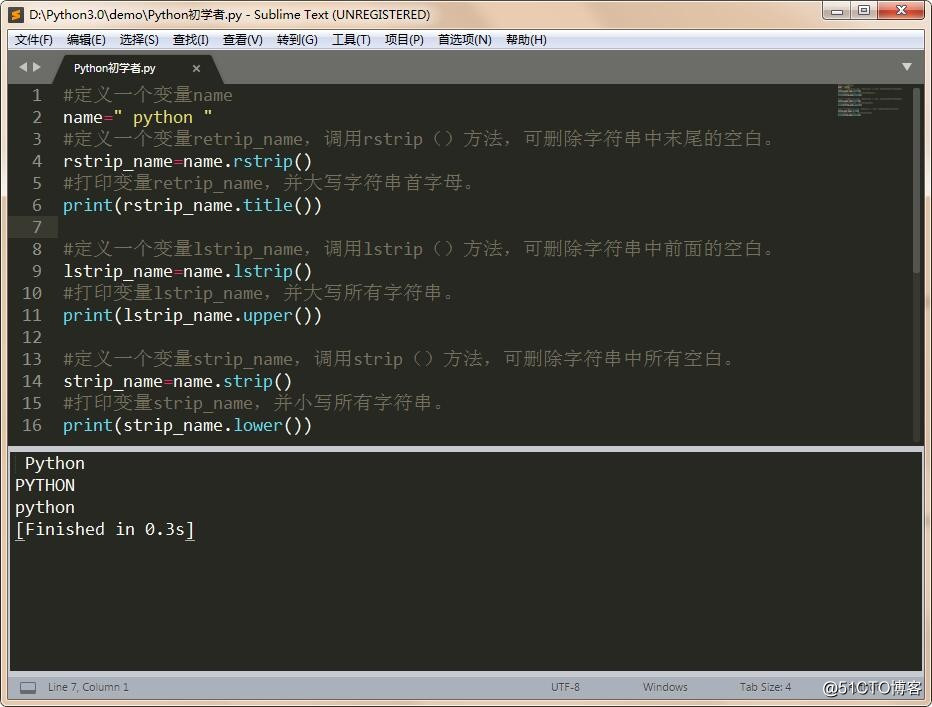Click line number 7 in the gutter
Viewport: 932px width, 707px height.
click(37, 227)
